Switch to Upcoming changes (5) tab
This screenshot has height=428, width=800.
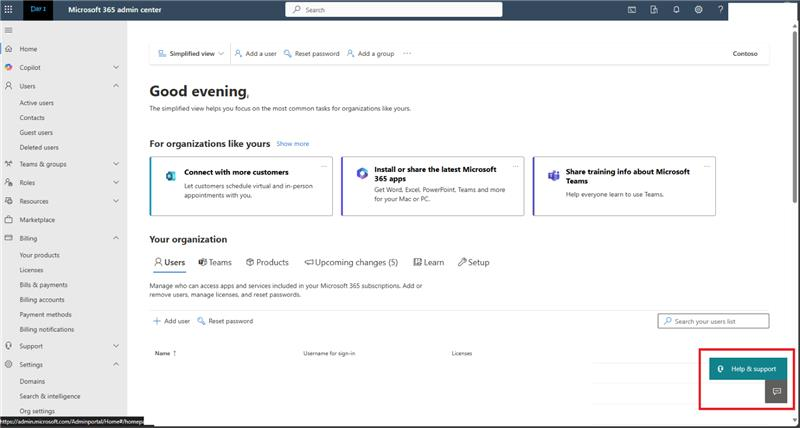(351, 262)
